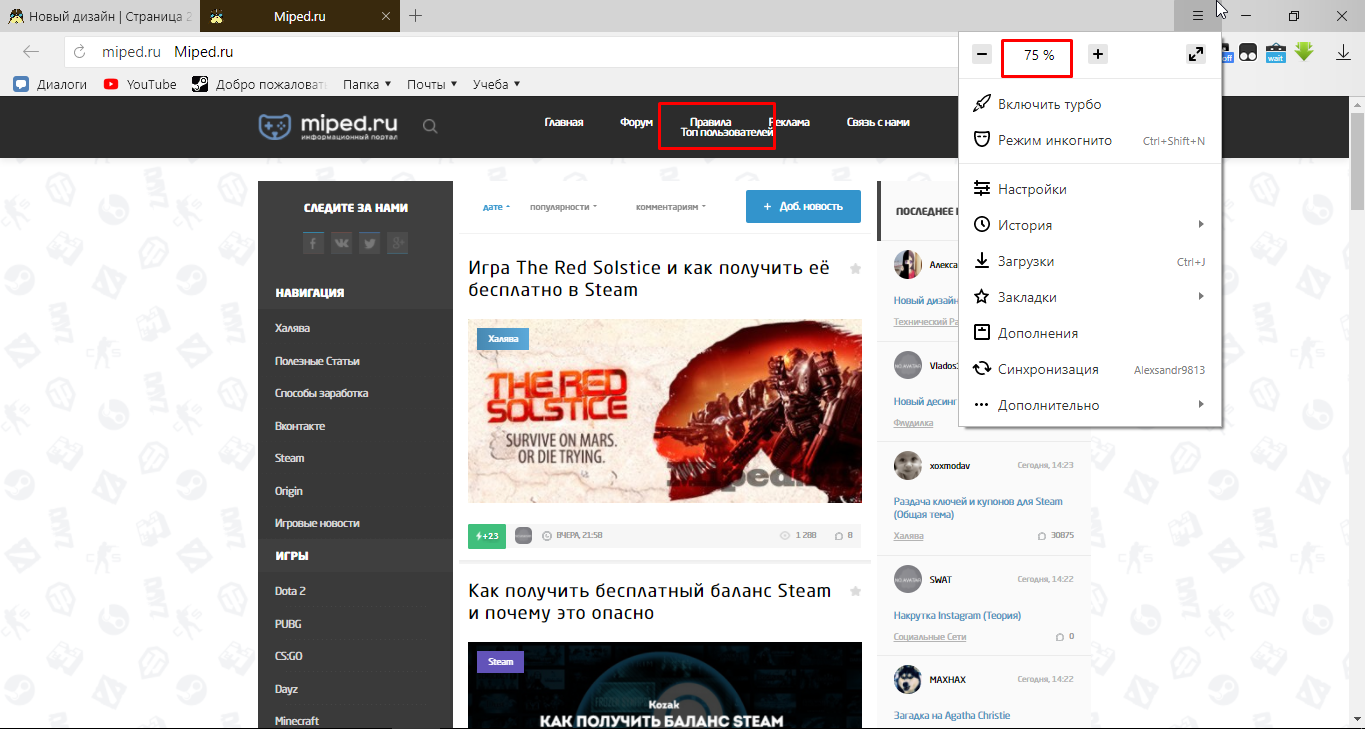This screenshot has width=1365, height=729.
Task: Expand the Почты bookmarks folder
Action: (x=432, y=84)
